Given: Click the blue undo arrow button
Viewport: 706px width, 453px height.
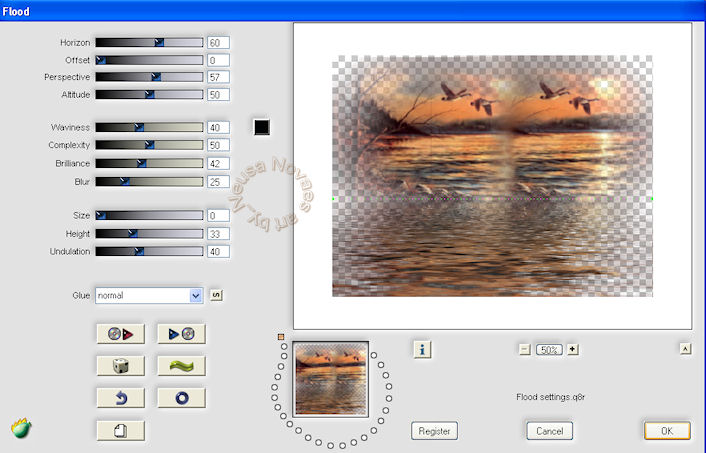Looking at the screenshot, I should (120, 398).
